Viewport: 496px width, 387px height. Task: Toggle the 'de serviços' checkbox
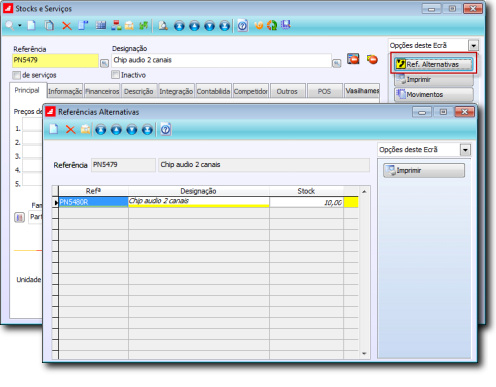point(17,75)
